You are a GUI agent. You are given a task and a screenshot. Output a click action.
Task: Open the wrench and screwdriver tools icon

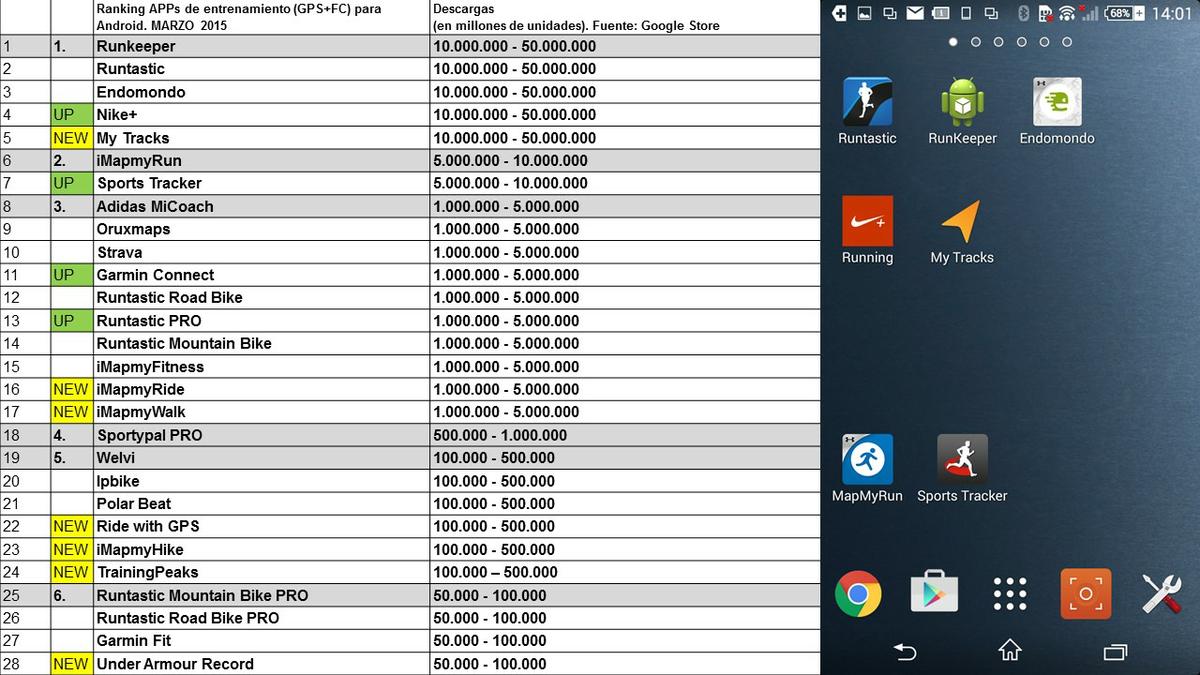[1162, 594]
